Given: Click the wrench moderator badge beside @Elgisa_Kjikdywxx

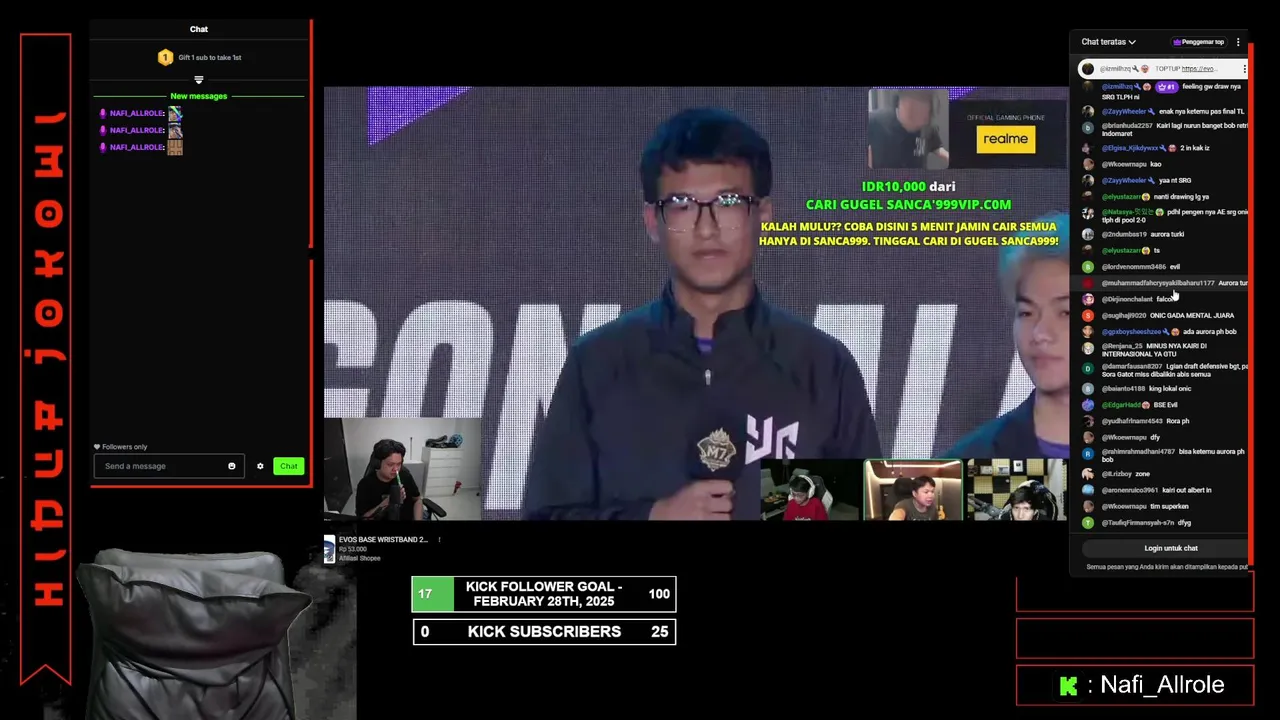Looking at the screenshot, I should pos(1163,148).
